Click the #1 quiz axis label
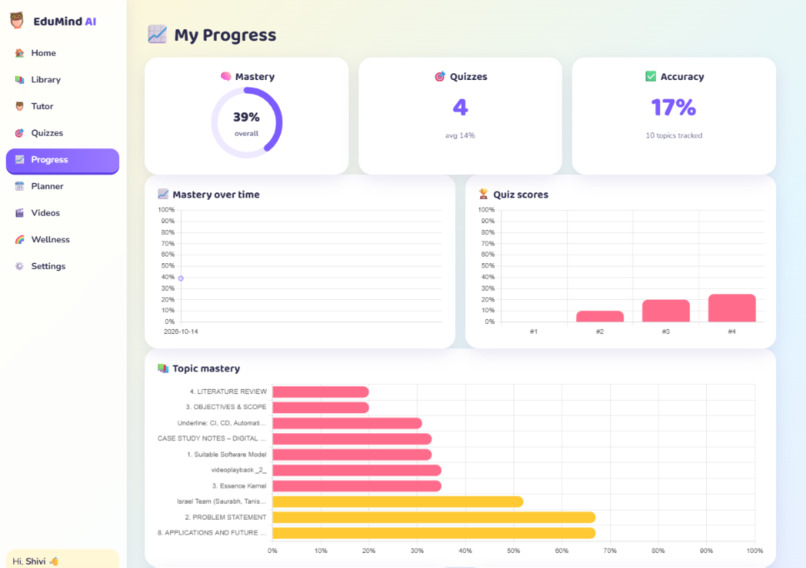Viewport: 806px width, 568px height. [x=534, y=332]
